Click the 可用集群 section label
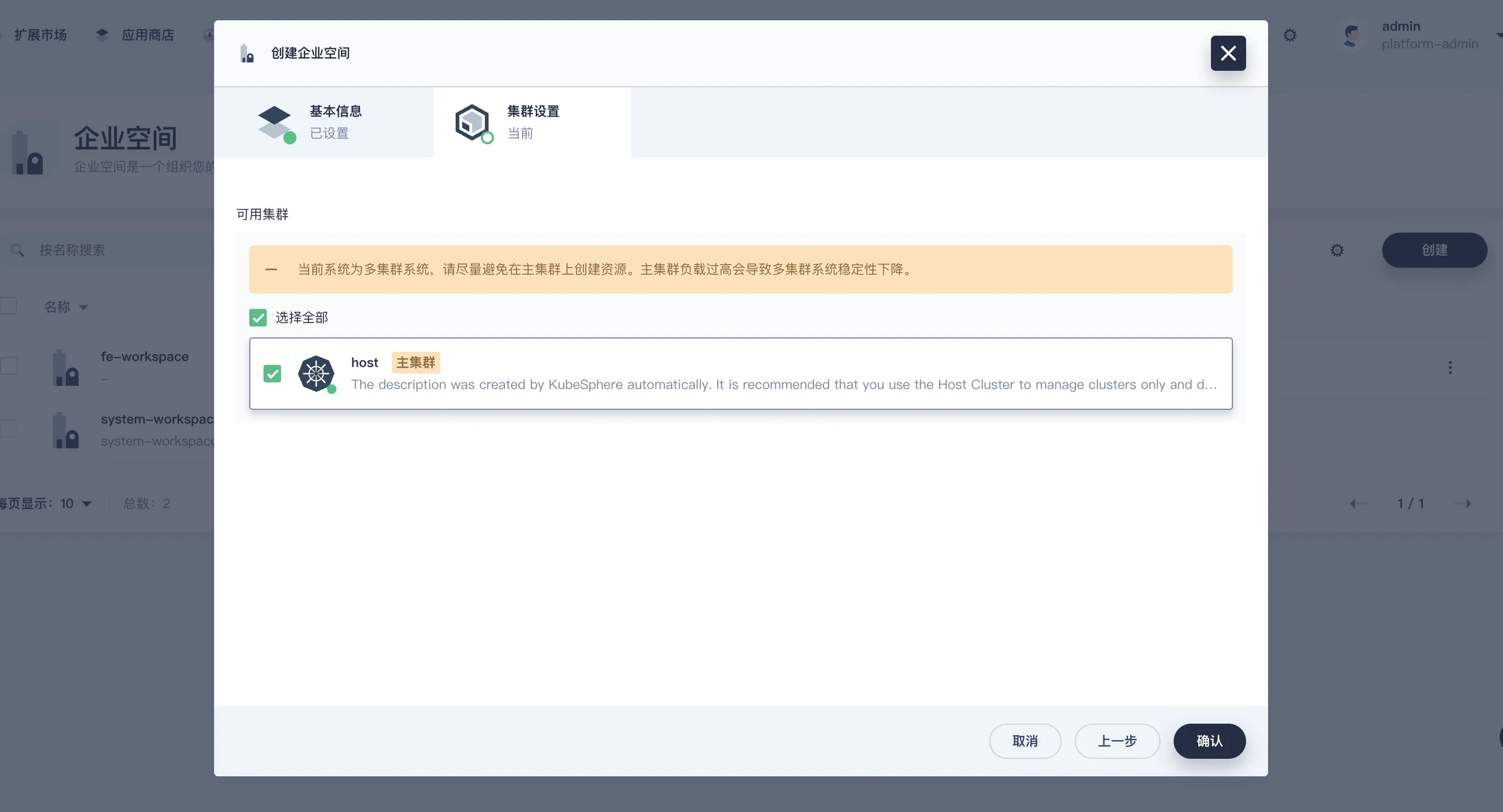 click(x=262, y=214)
